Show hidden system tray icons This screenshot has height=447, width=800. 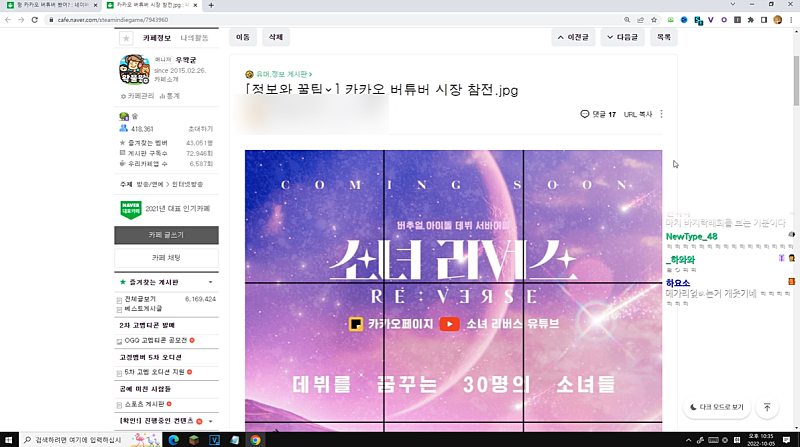coord(688,440)
